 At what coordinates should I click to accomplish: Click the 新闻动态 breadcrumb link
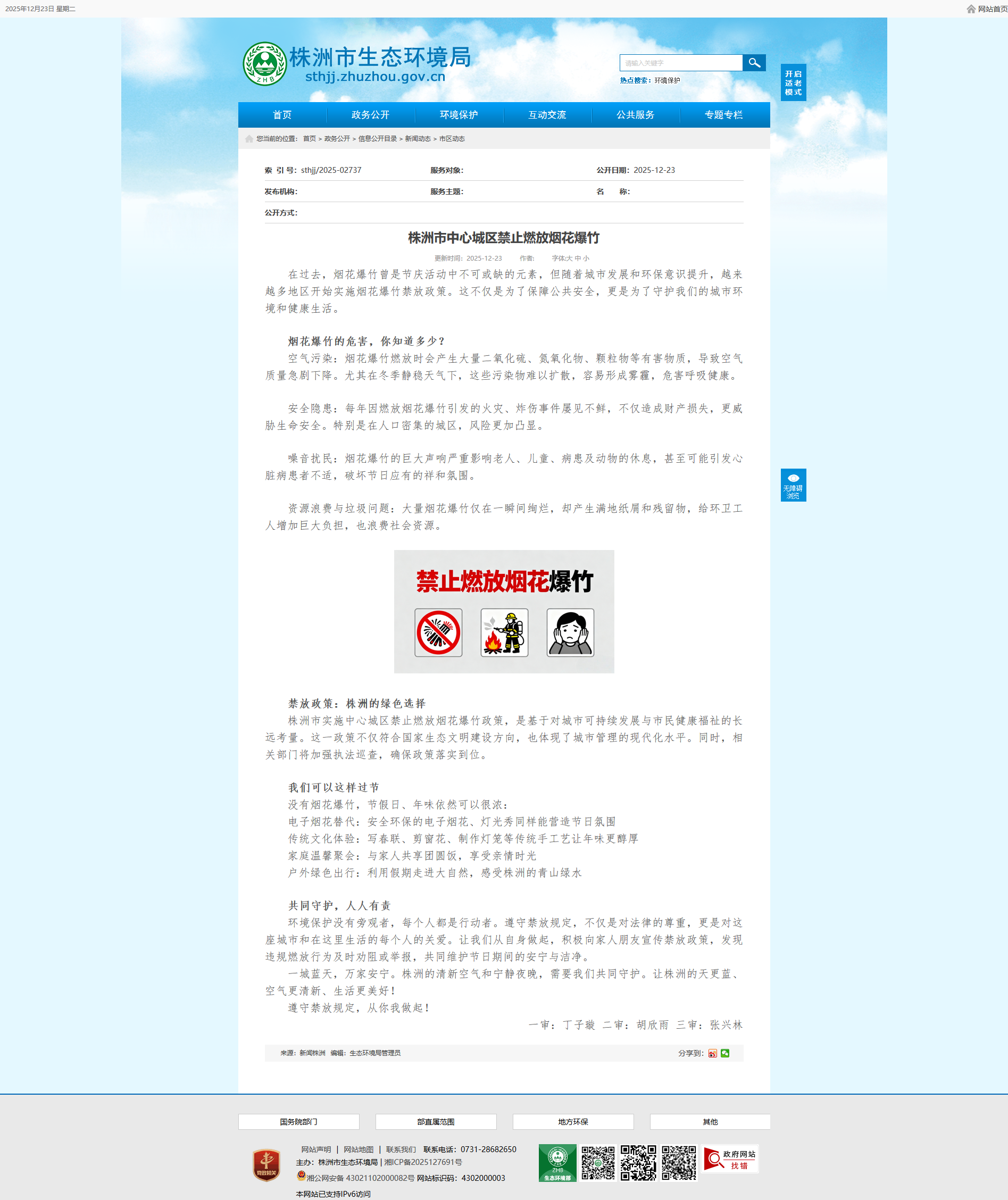[418, 139]
